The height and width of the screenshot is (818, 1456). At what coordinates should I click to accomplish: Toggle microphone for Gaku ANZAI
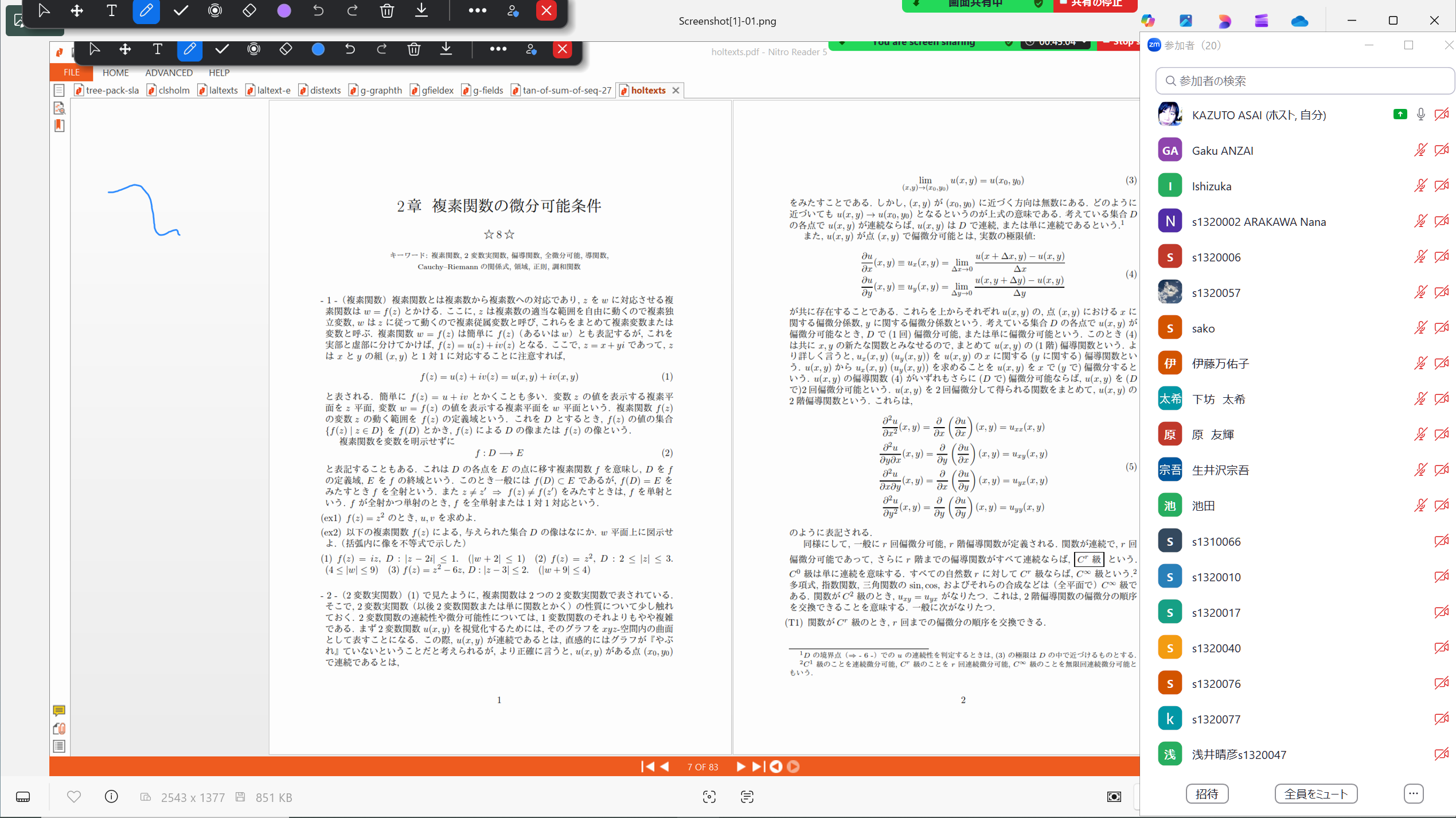point(1420,150)
